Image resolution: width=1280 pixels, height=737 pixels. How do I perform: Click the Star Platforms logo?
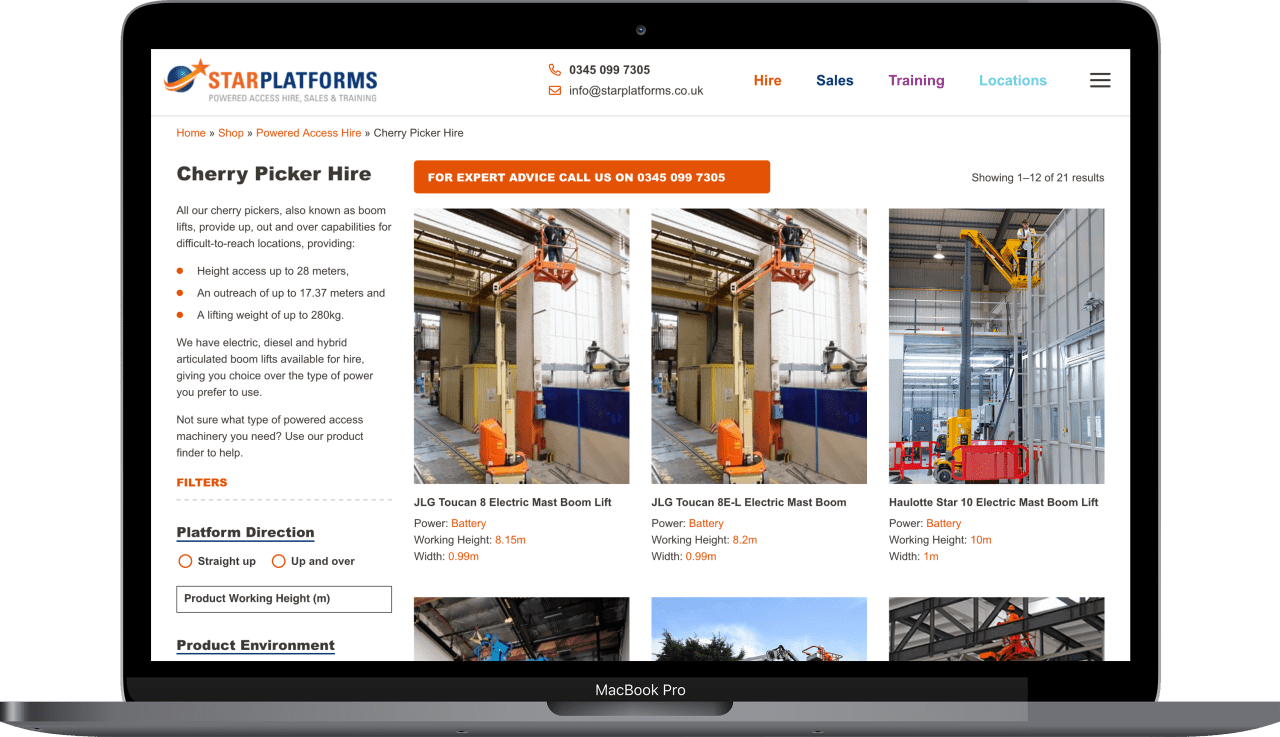click(271, 81)
